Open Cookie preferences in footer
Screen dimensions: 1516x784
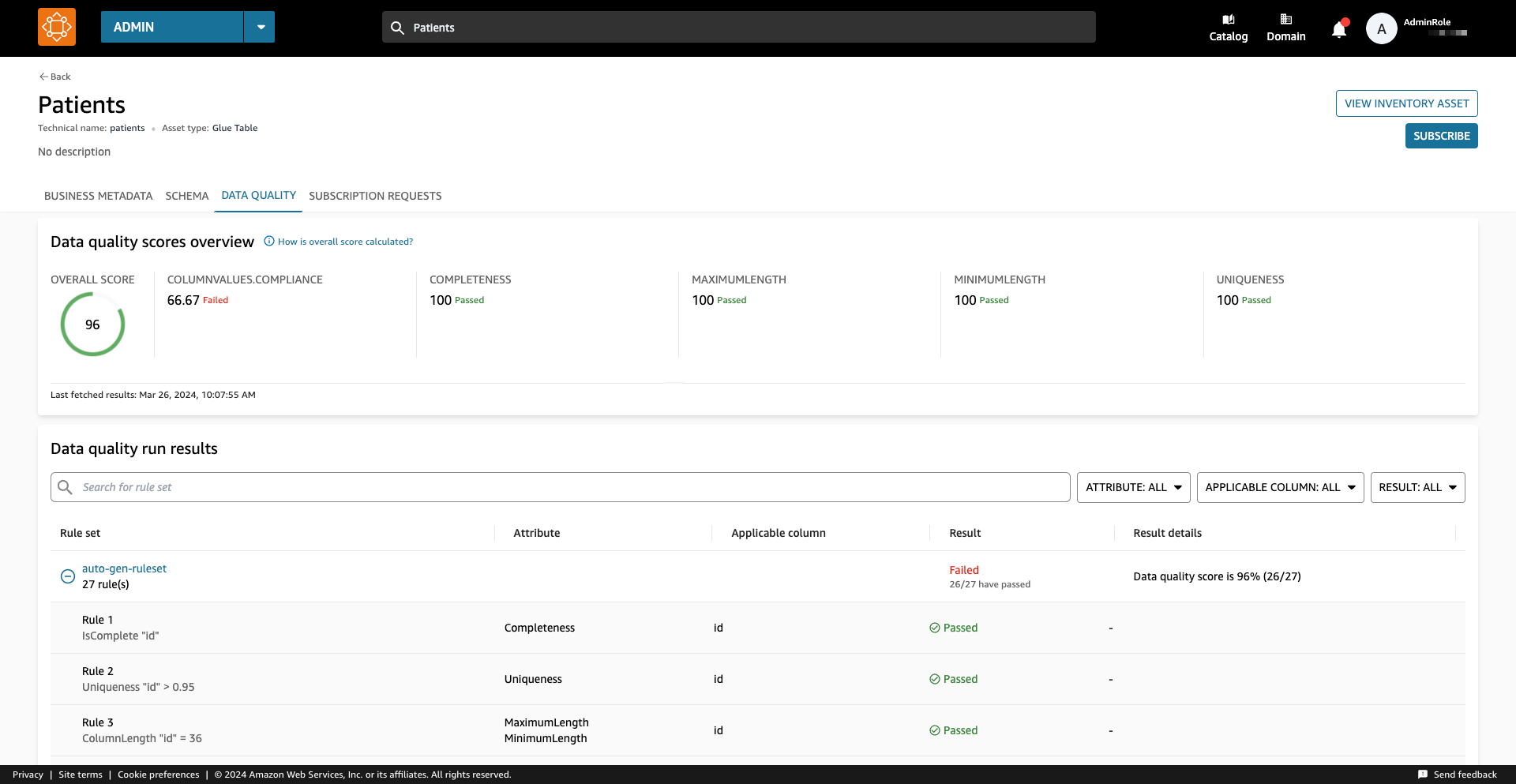click(159, 775)
